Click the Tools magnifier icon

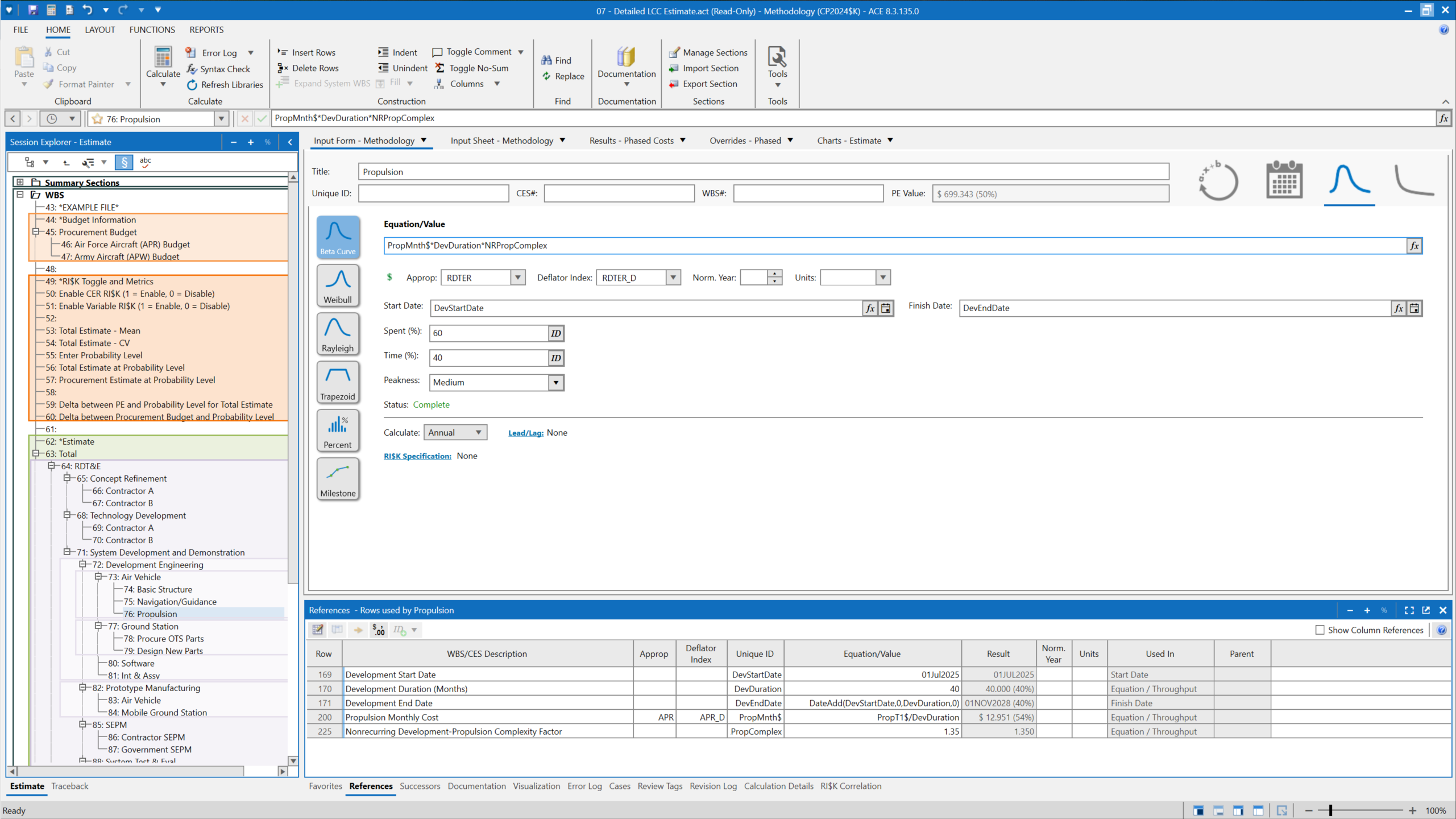(777, 56)
